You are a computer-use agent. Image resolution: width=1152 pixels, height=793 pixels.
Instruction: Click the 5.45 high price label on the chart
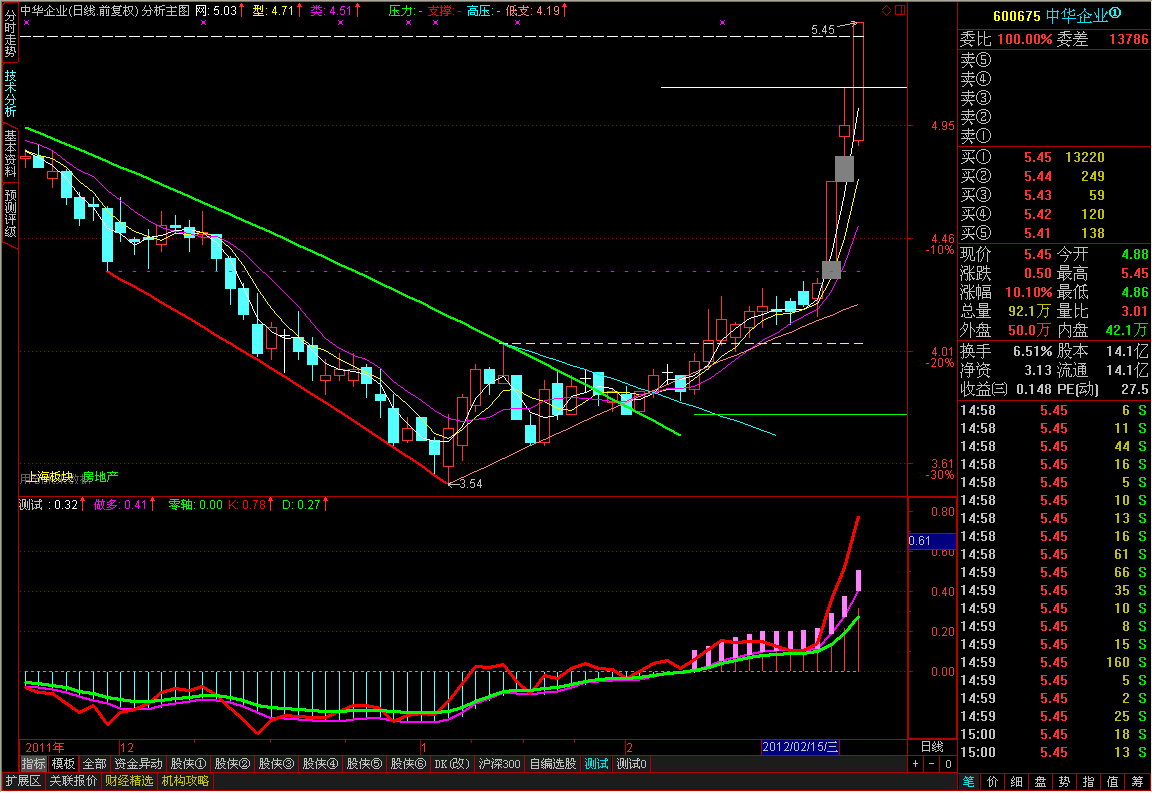coord(823,30)
